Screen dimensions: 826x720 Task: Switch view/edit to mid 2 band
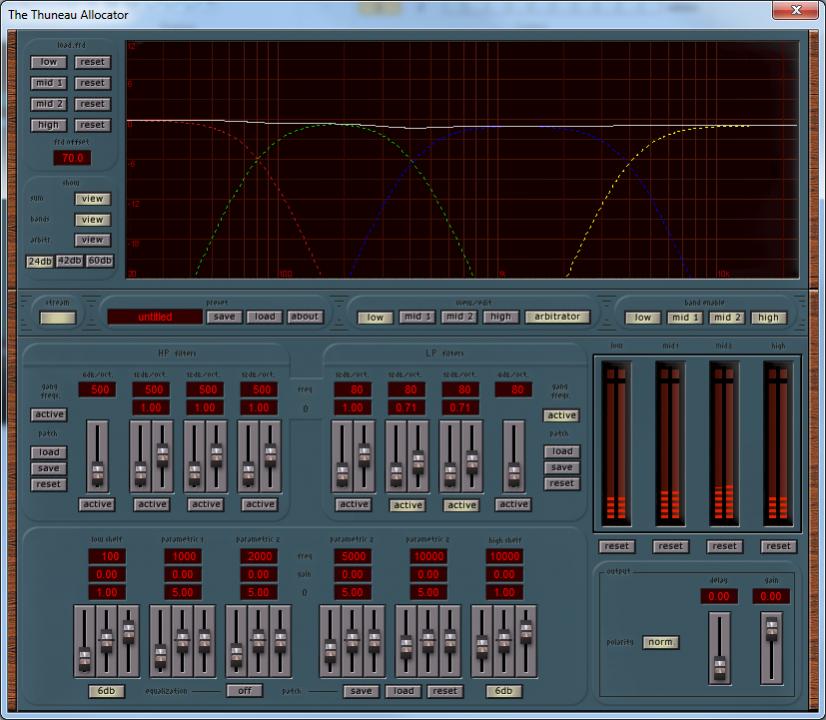459,317
